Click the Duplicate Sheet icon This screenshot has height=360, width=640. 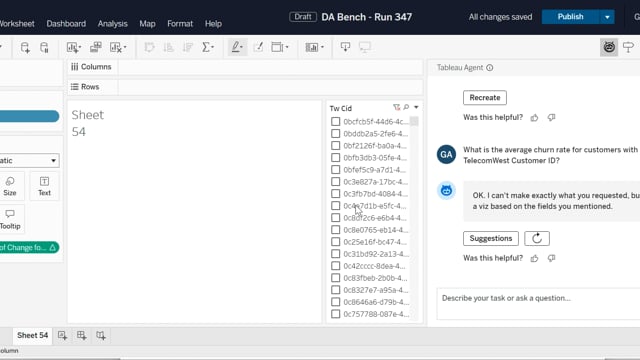(96, 47)
